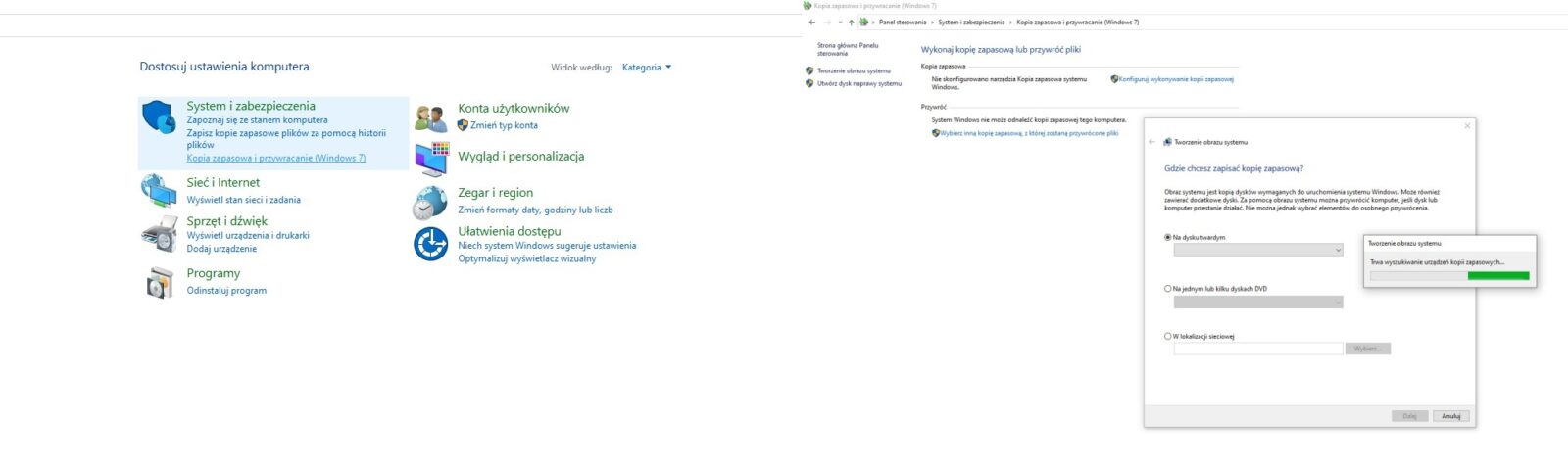The image size is (1568, 467).
Task: Click Wyświetl stan sieci i zadania
Action: click(244, 200)
